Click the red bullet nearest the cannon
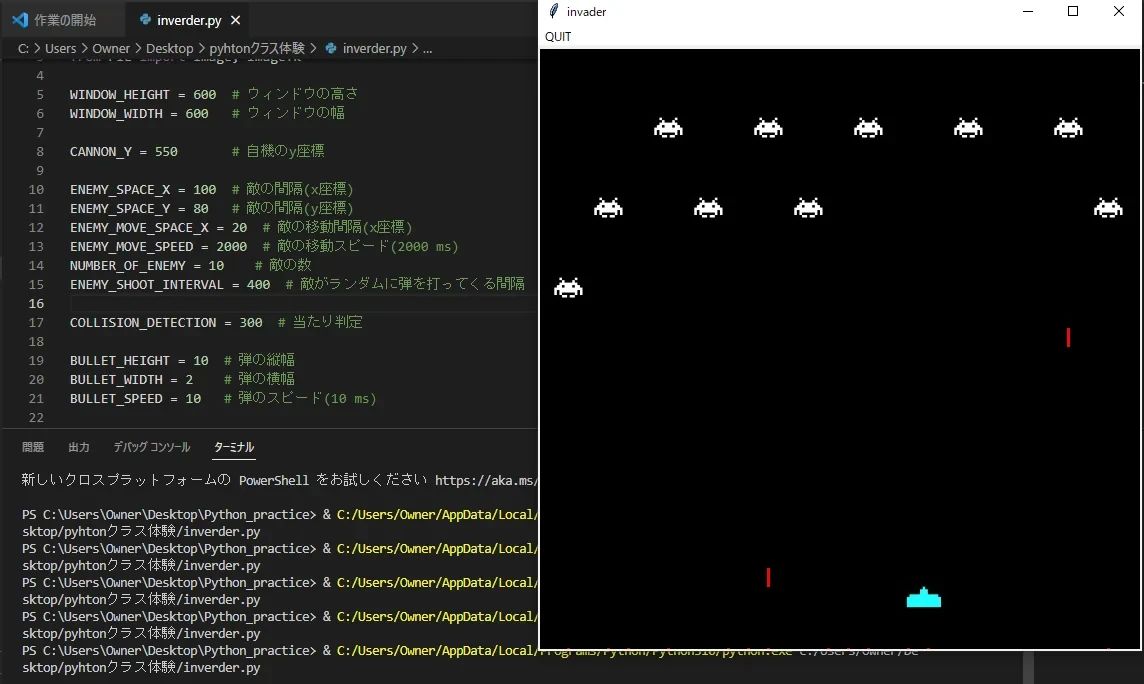 [x=768, y=577]
